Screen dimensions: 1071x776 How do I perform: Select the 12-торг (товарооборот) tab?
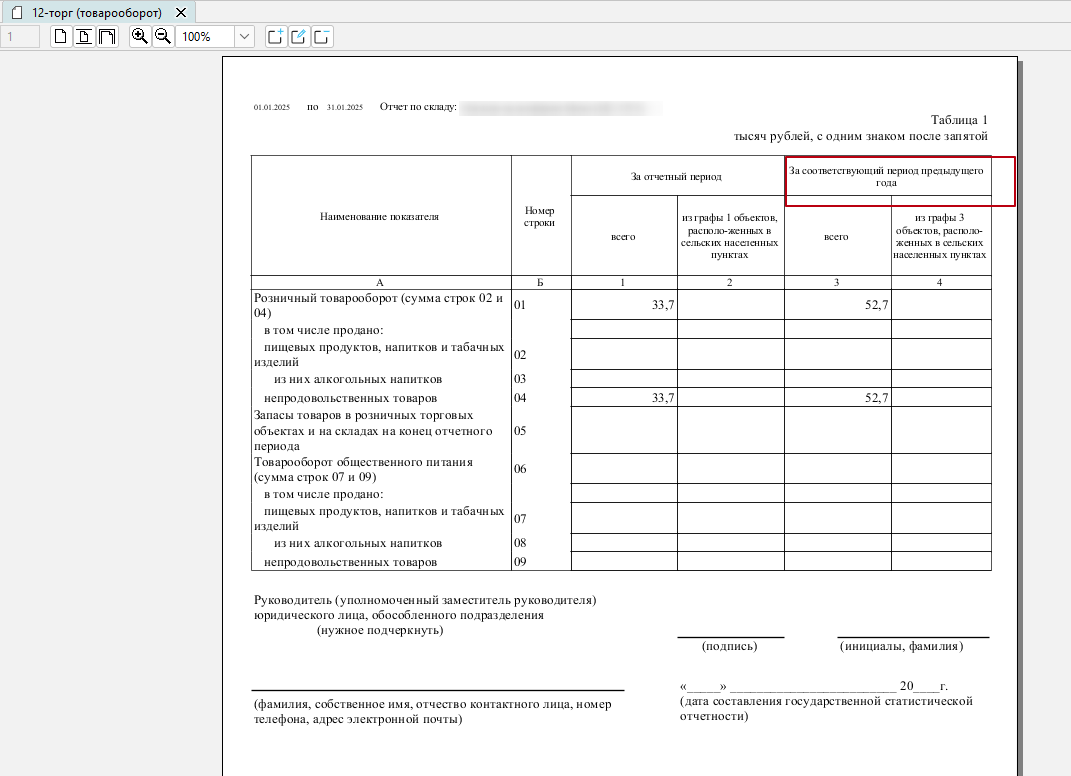pyautogui.click(x=96, y=12)
